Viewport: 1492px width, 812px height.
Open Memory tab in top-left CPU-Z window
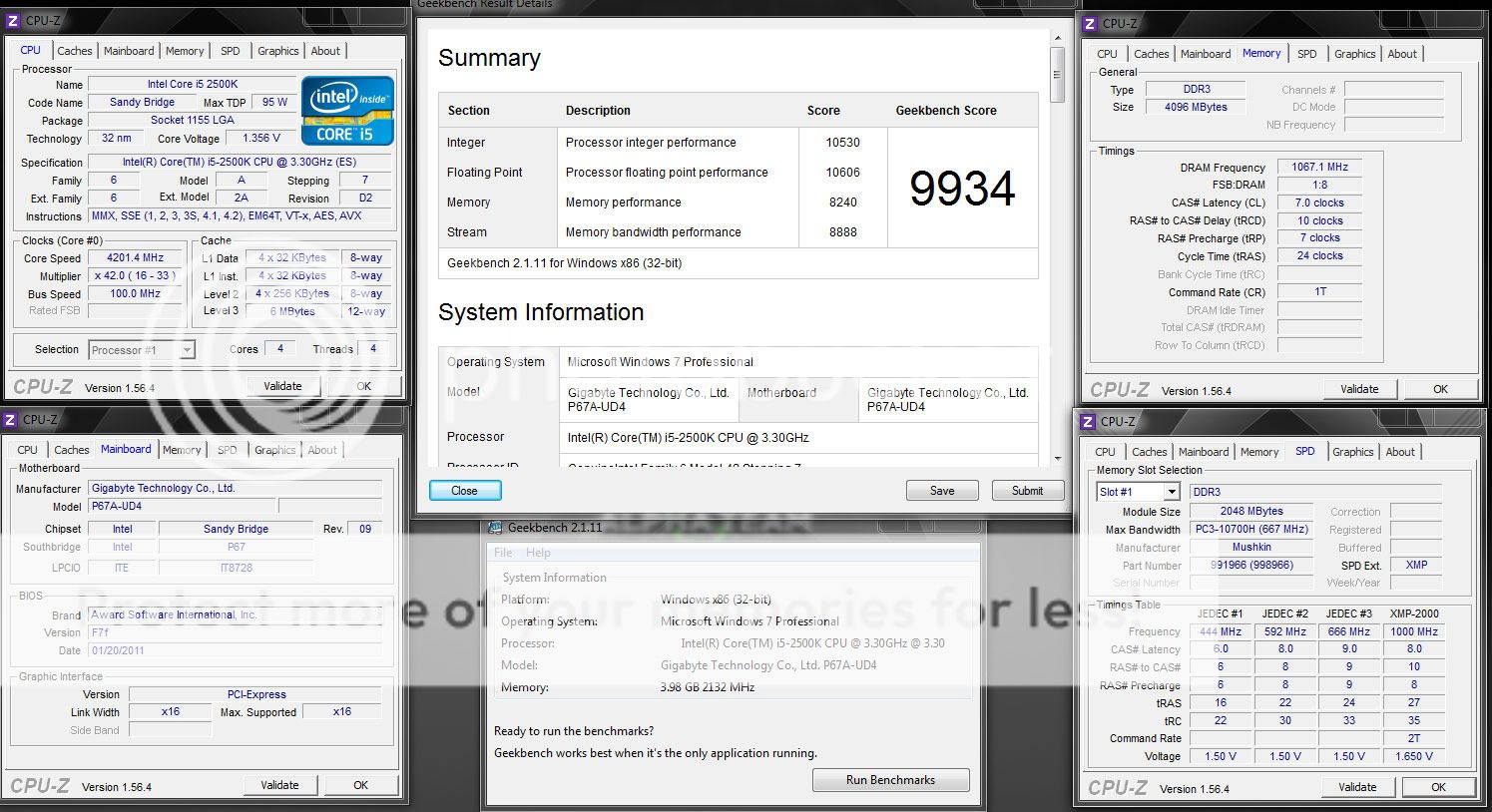(185, 51)
